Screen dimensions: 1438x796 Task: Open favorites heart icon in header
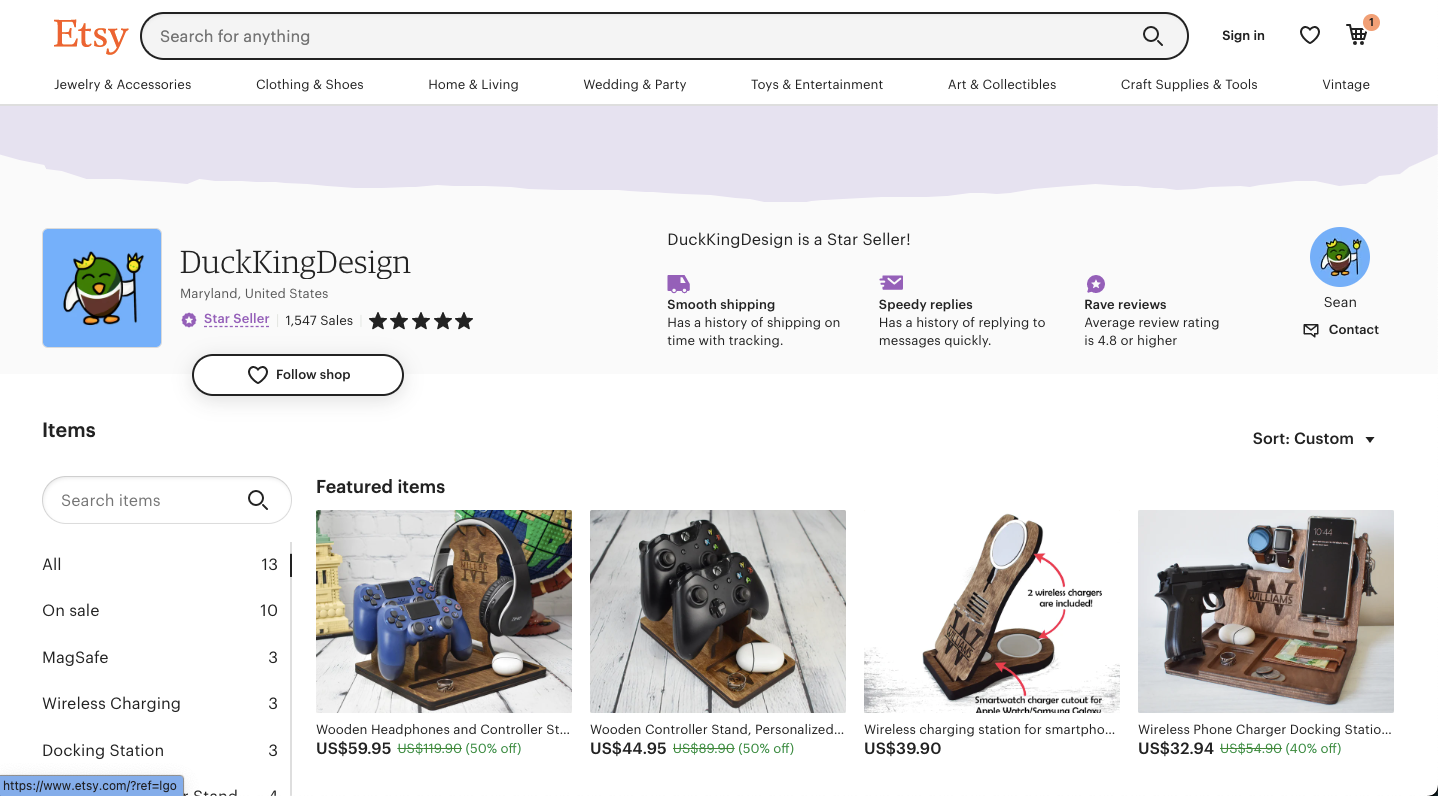point(1309,36)
